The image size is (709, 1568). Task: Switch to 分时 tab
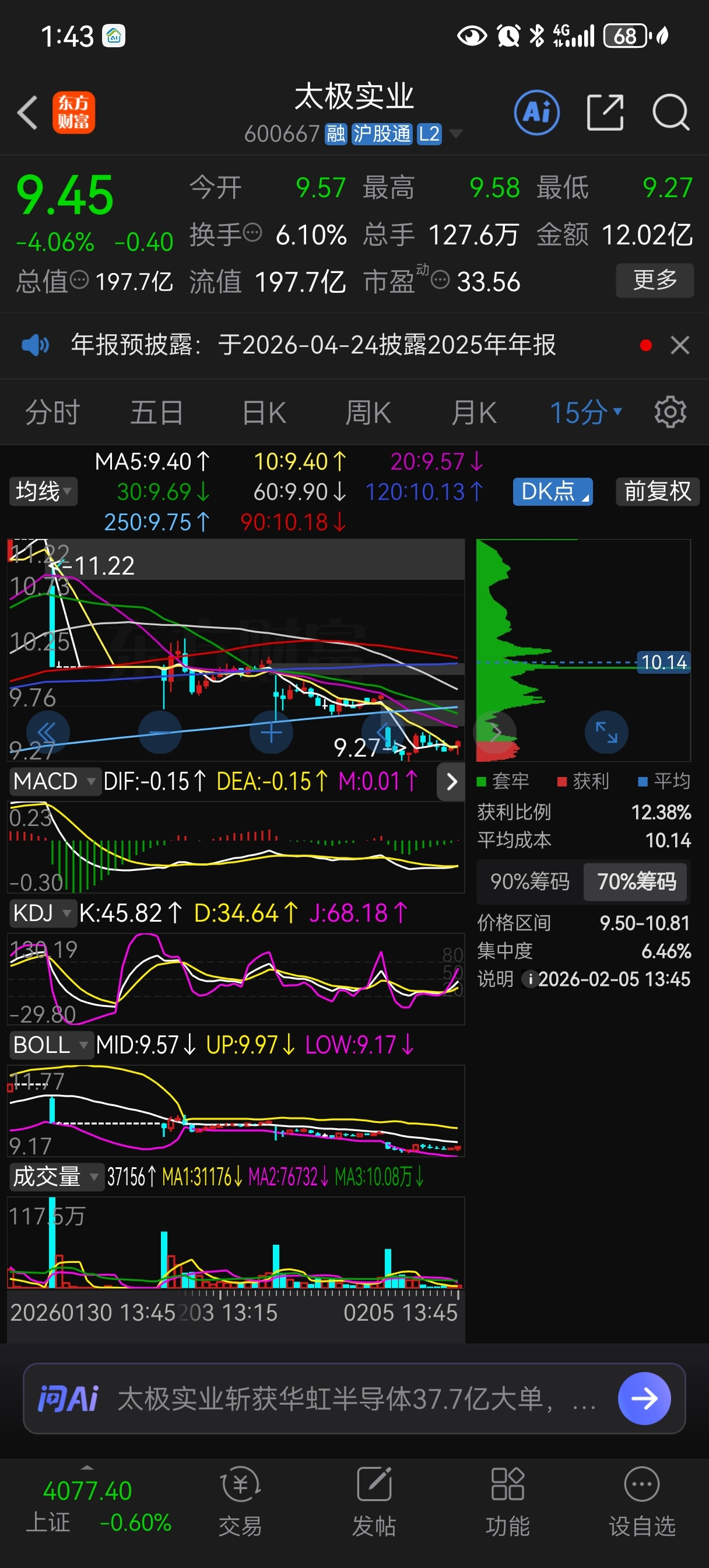click(52, 412)
